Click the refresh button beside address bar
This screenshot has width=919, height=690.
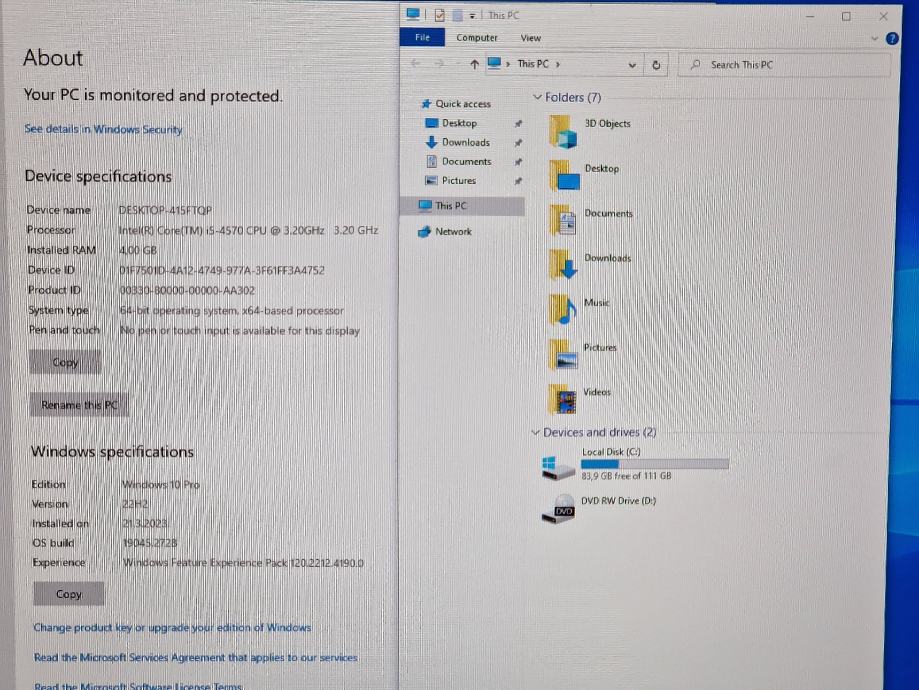[656, 65]
